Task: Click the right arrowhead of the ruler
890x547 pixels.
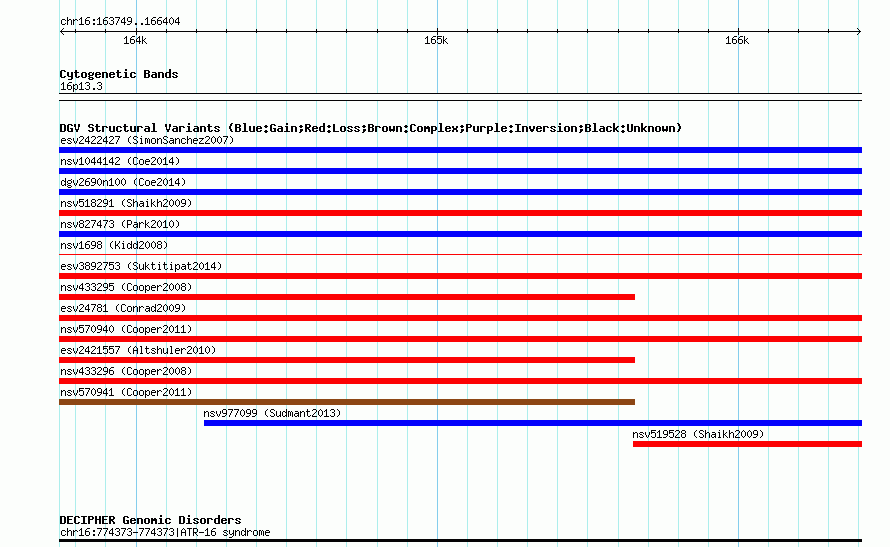Action: click(859, 31)
